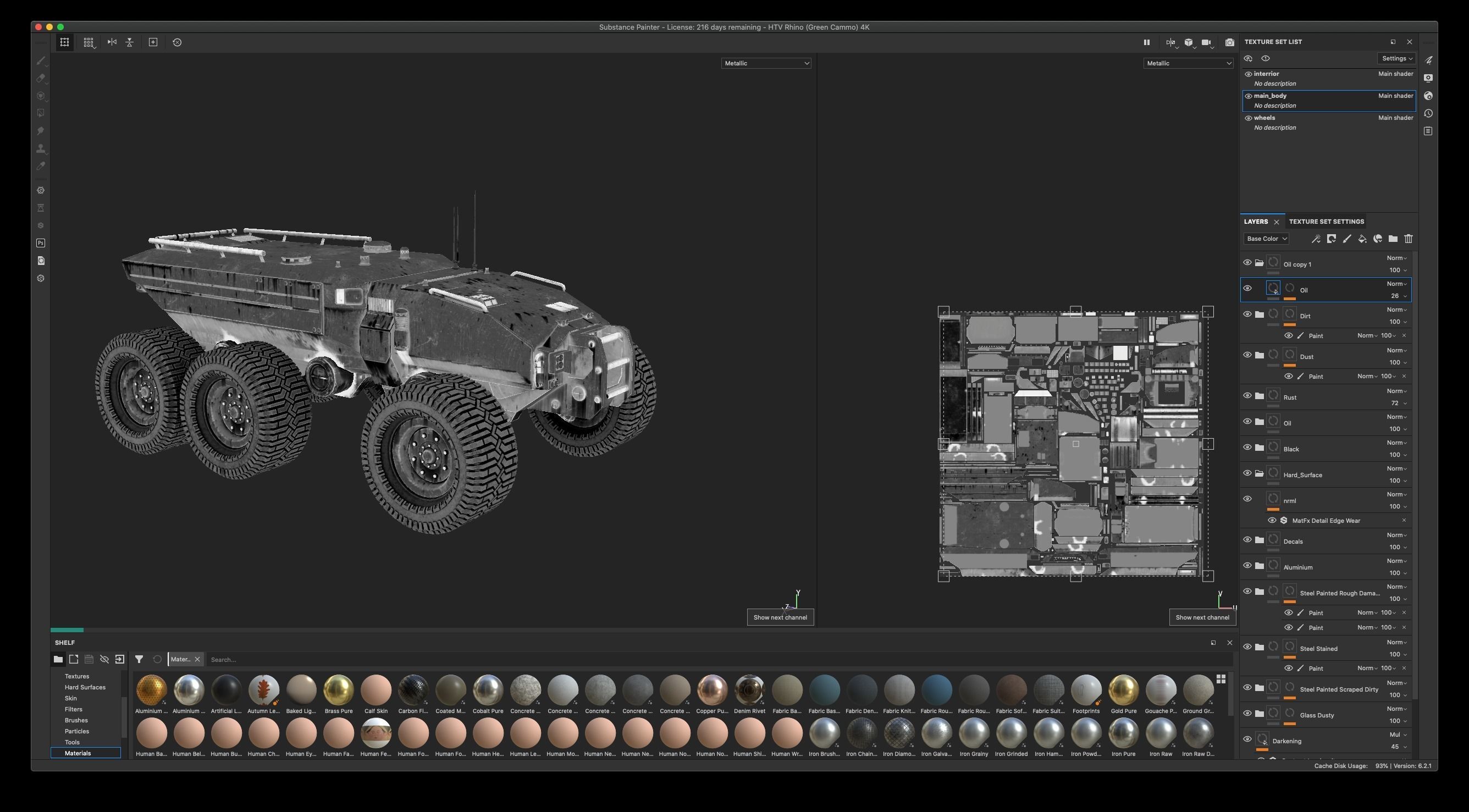The width and height of the screenshot is (1469, 812).
Task: Open the Brushes shelf category
Action: (x=76, y=720)
